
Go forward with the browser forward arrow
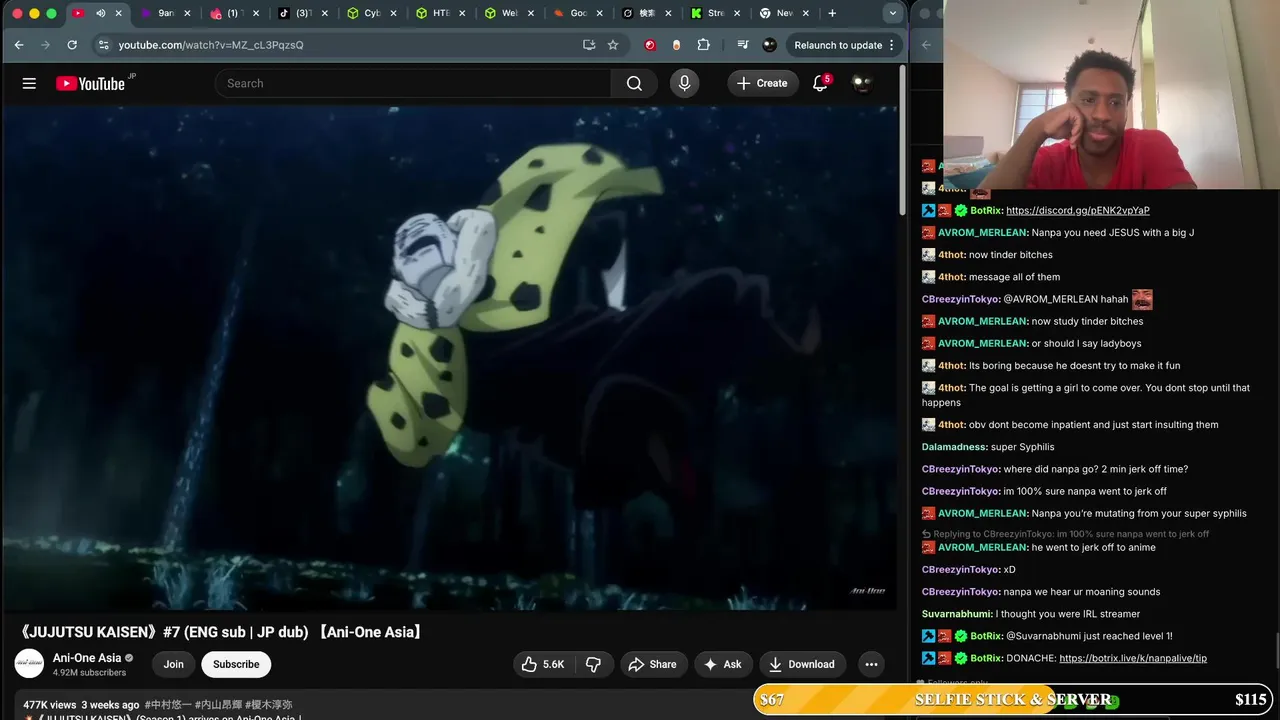click(45, 45)
